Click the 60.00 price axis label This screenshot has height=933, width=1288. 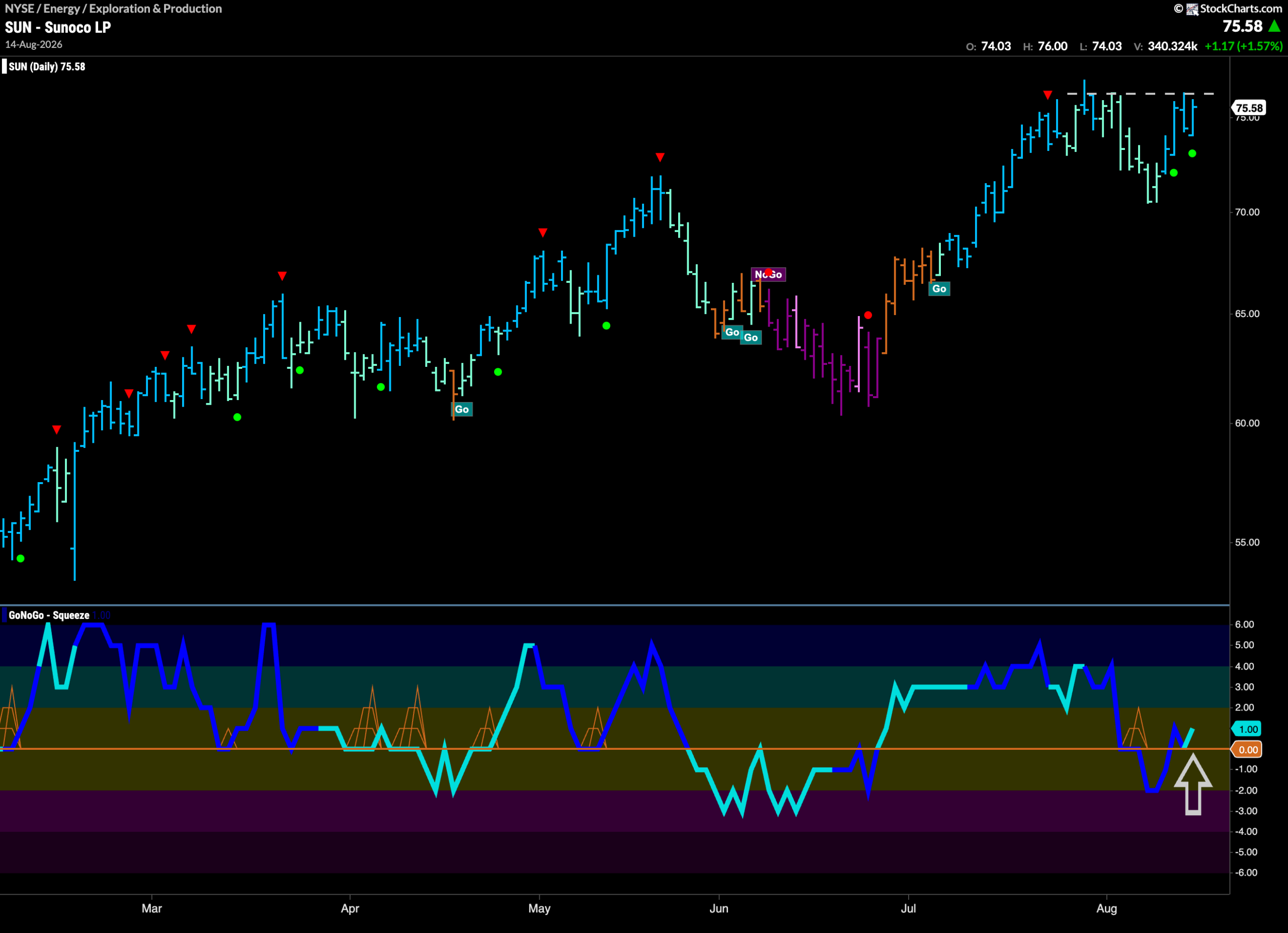(1247, 424)
